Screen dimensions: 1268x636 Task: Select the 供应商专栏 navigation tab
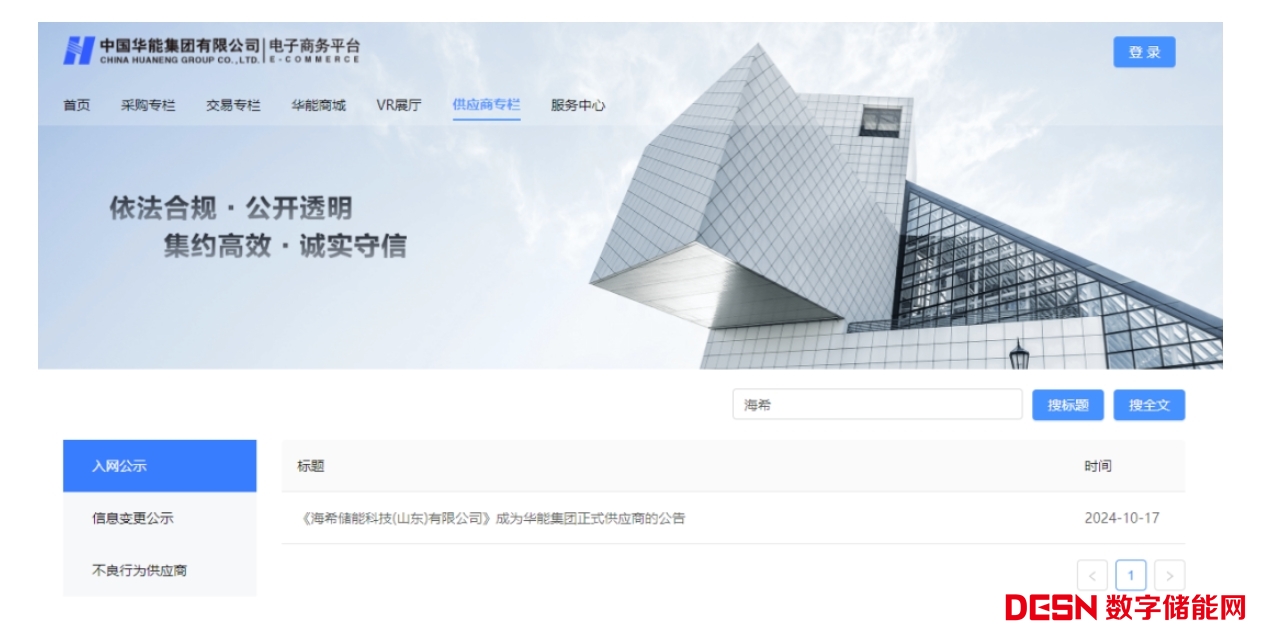click(486, 105)
